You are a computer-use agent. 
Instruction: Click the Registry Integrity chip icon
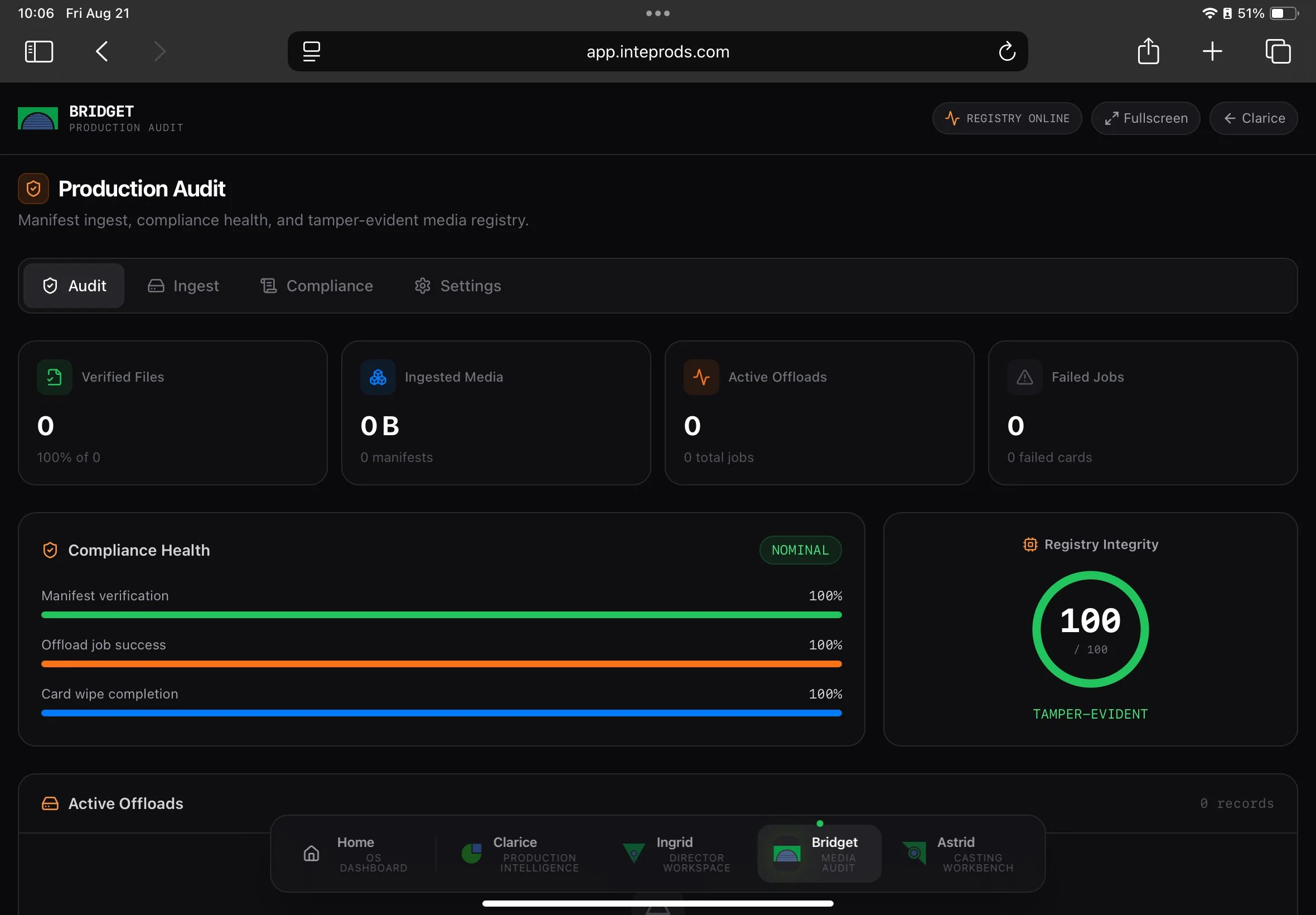1029,545
